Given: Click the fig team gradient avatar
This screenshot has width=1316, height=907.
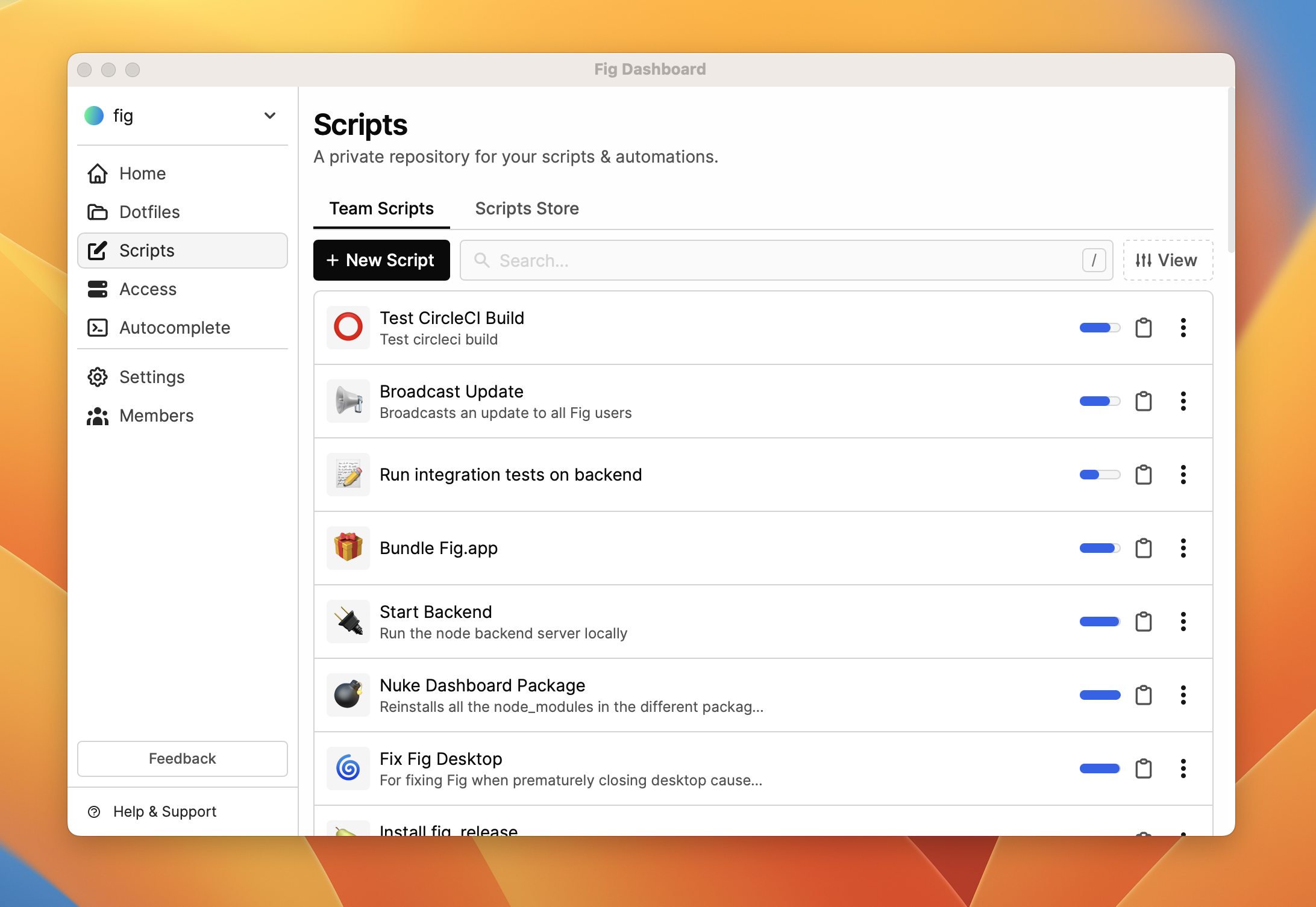Looking at the screenshot, I should [x=94, y=116].
